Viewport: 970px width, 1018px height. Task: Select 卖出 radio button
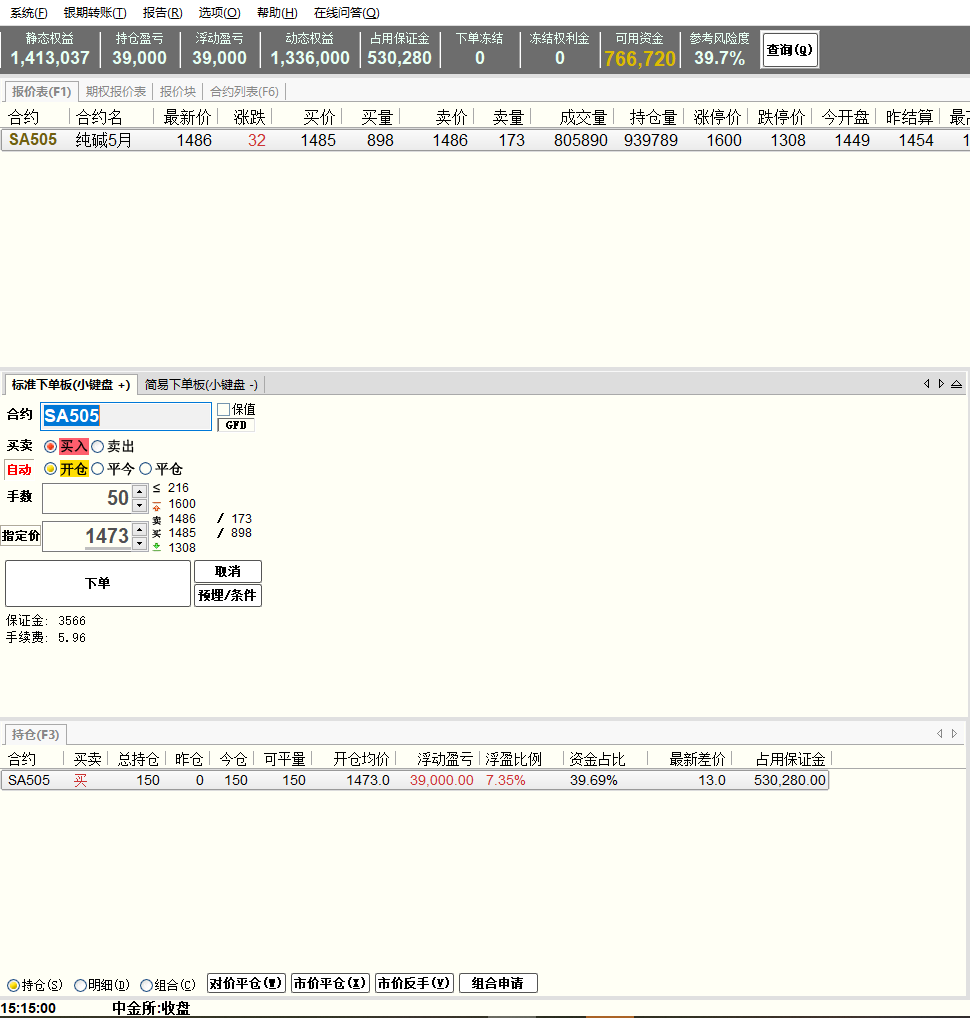98,447
